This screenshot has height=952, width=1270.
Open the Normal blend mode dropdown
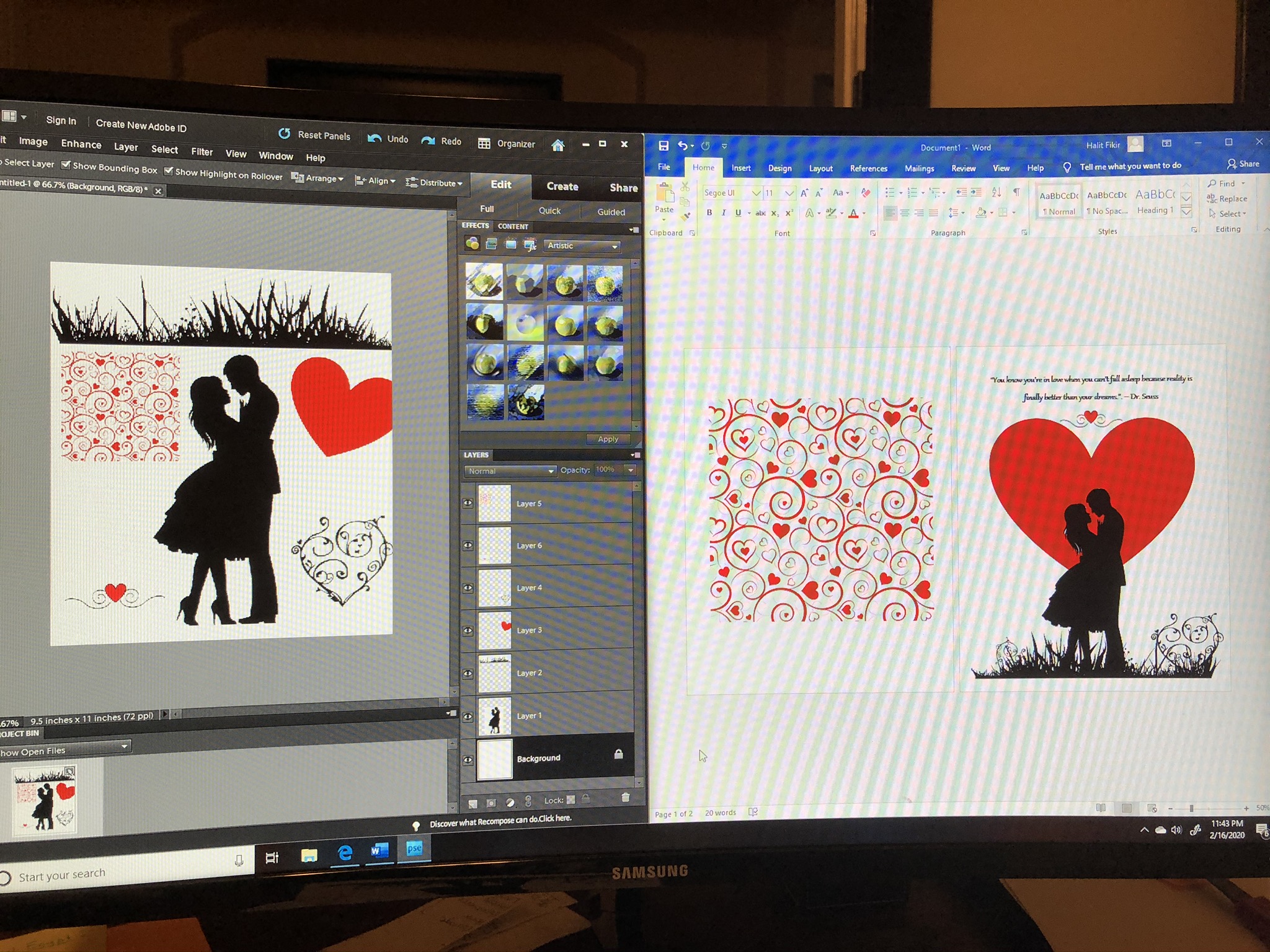pyautogui.click(x=510, y=471)
